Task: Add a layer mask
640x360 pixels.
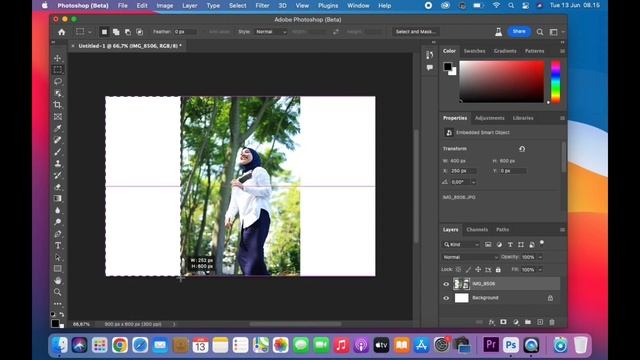Action: 503,322
